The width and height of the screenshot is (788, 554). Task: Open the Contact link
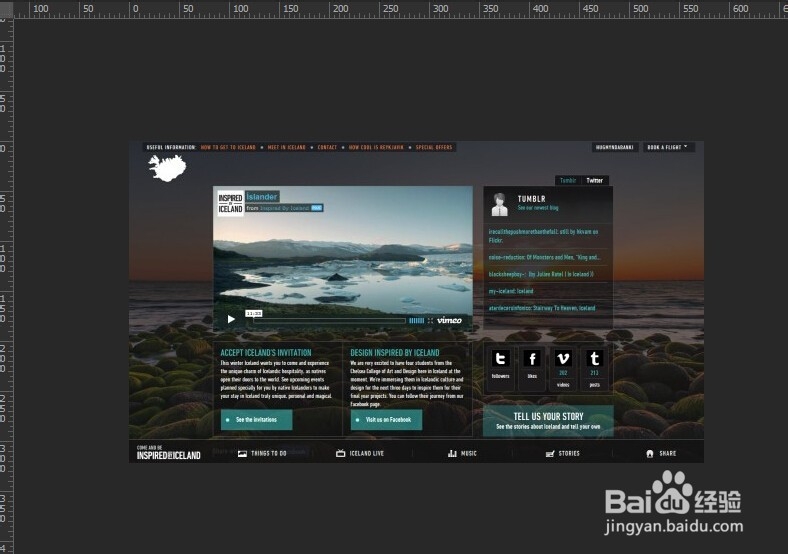tap(327, 147)
